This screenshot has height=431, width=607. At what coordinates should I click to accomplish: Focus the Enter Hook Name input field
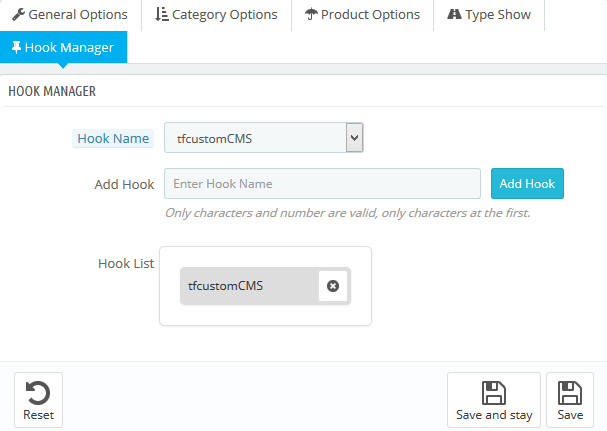pos(323,184)
